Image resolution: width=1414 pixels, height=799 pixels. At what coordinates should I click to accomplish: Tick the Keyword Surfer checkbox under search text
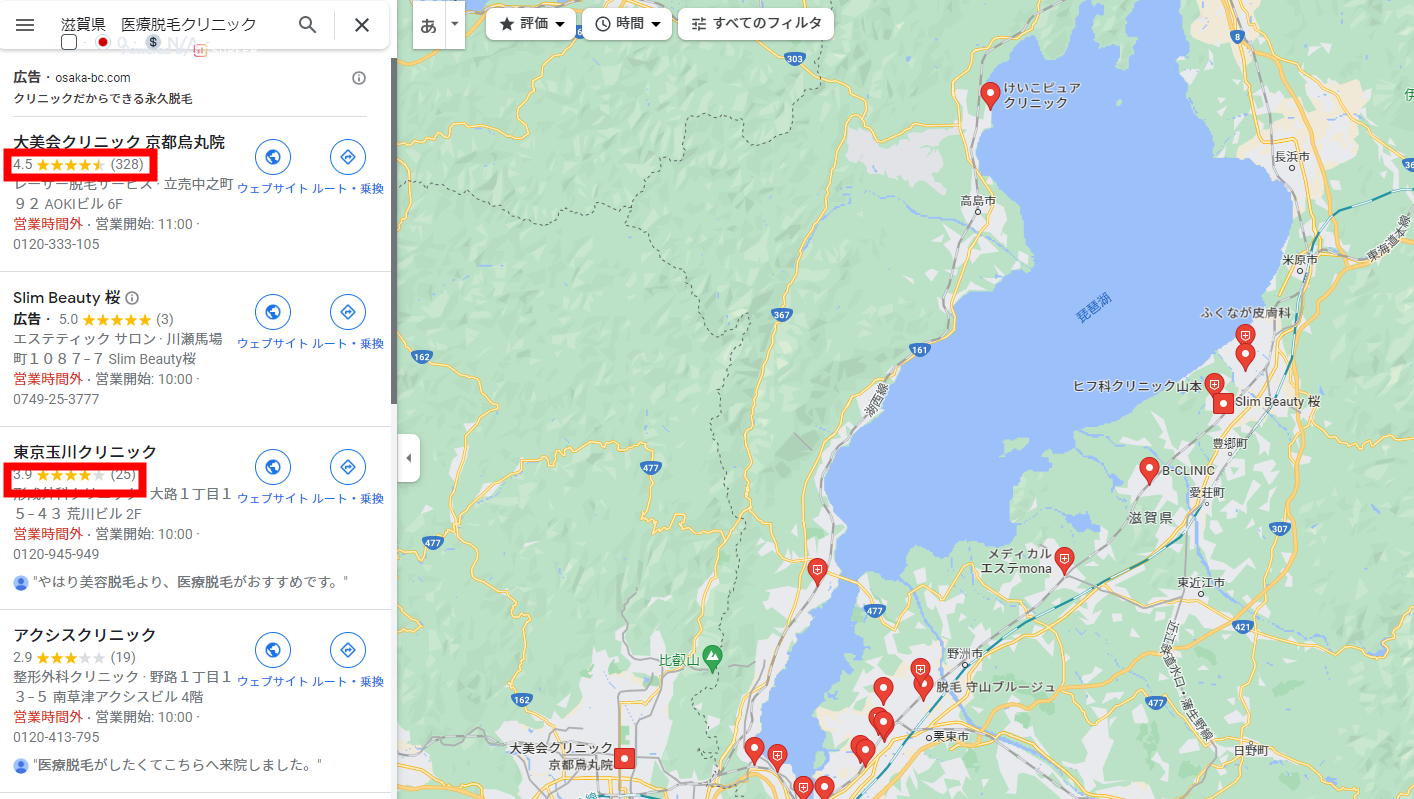click(69, 42)
